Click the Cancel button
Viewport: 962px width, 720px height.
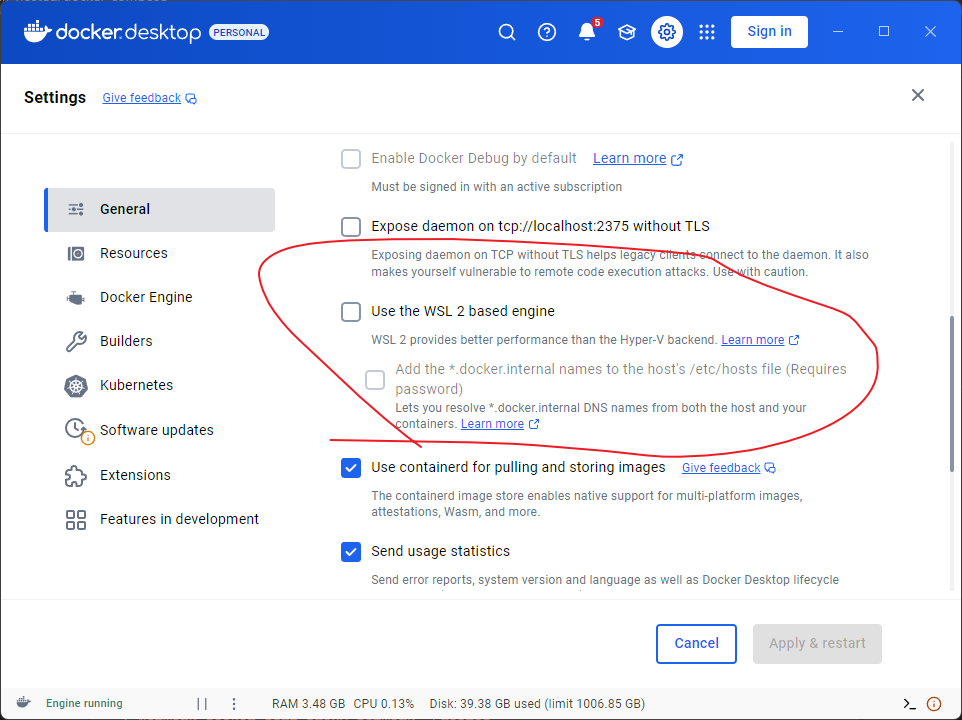[696, 643]
